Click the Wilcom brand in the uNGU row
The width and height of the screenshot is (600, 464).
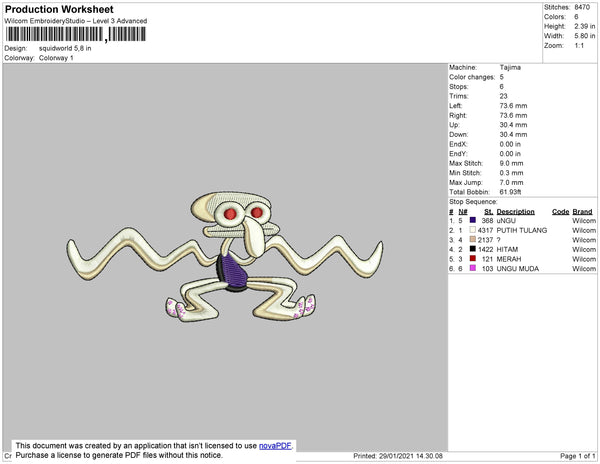(x=584, y=221)
